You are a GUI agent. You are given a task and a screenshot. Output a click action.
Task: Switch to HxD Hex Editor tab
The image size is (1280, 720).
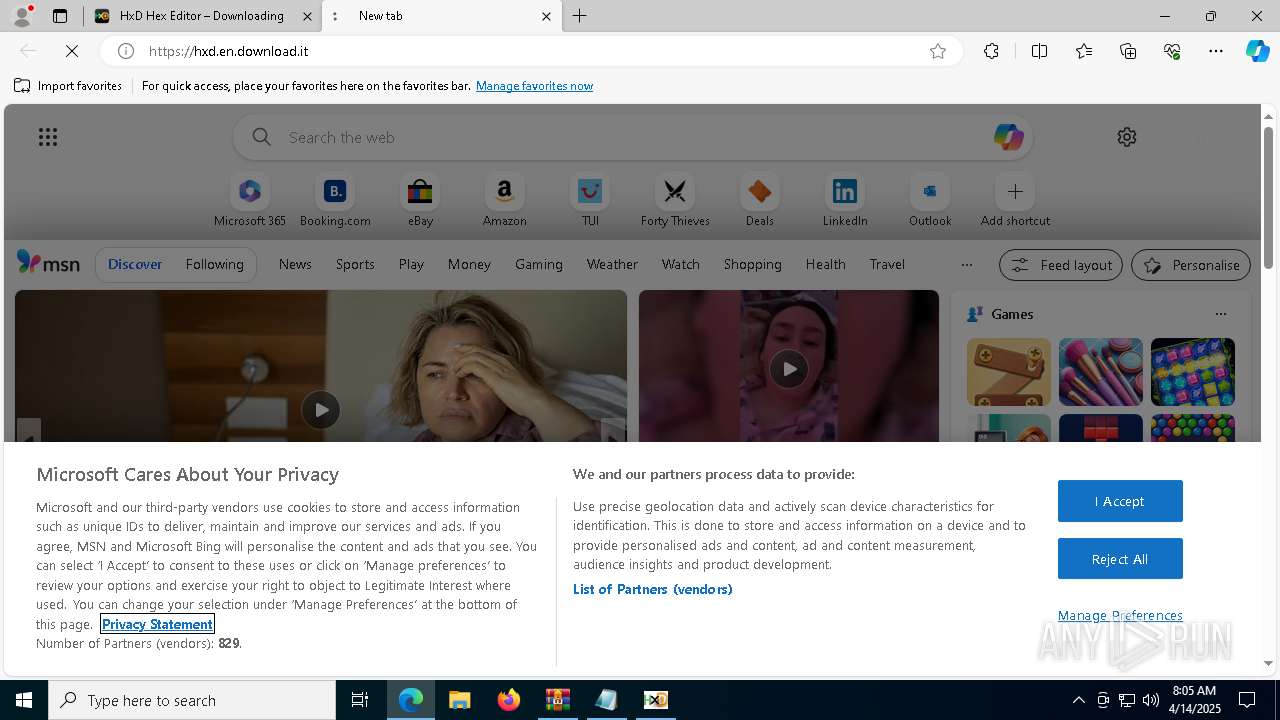click(x=200, y=16)
